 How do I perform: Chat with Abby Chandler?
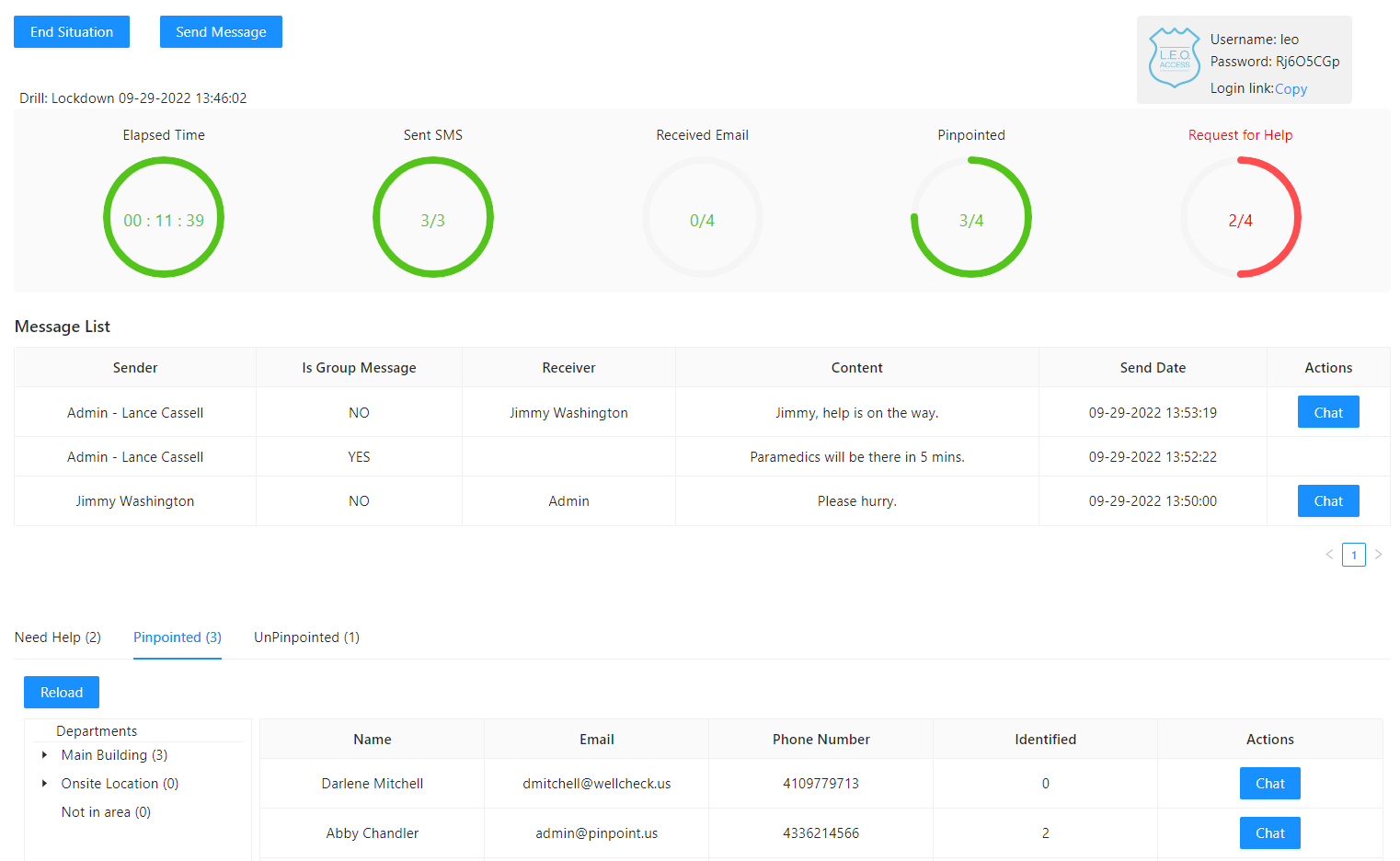[1269, 832]
